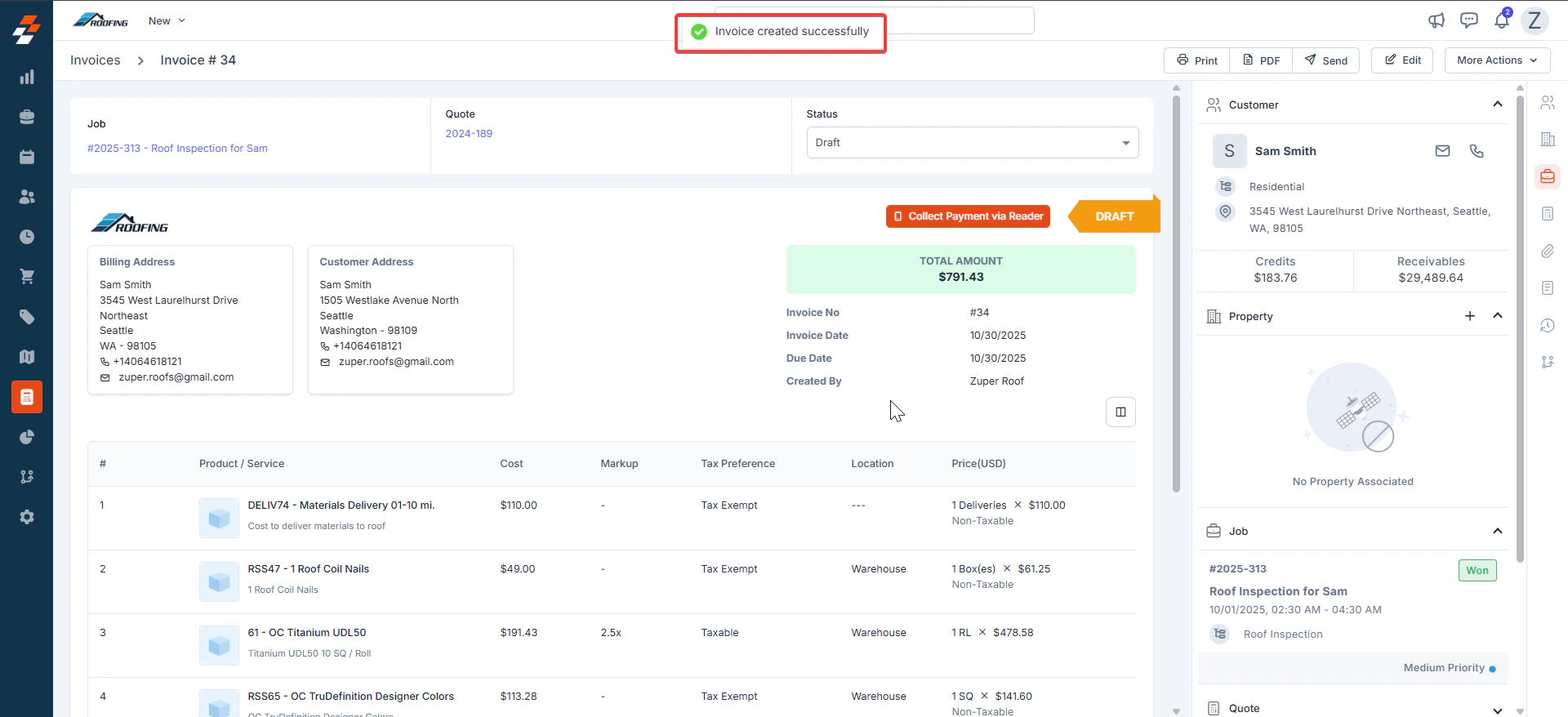Screen dimensions: 1568x717
Task: Click the Medium Priority label
Action: (x=1444, y=668)
